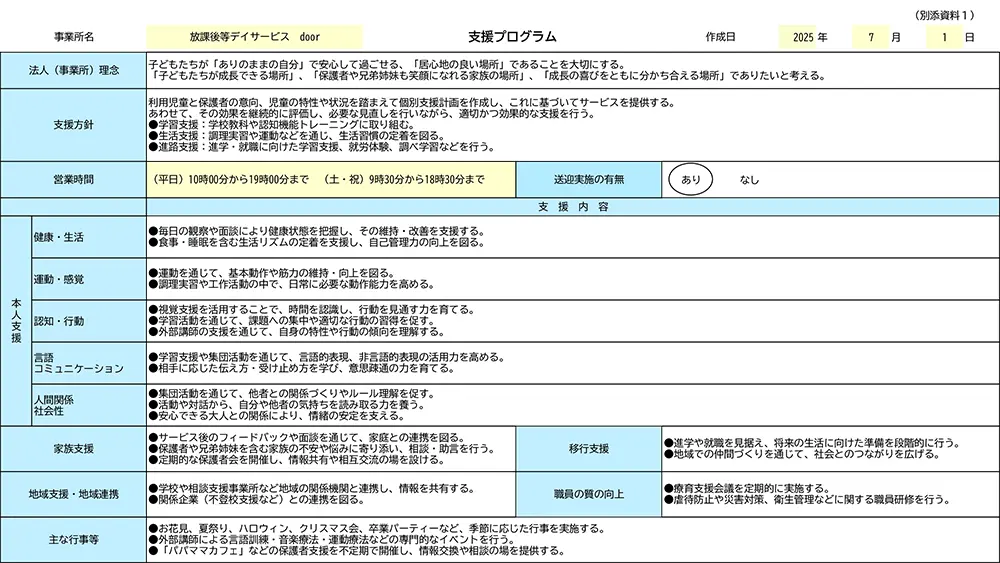Click the '言語コミュニケーション' category cell

tap(88, 363)
